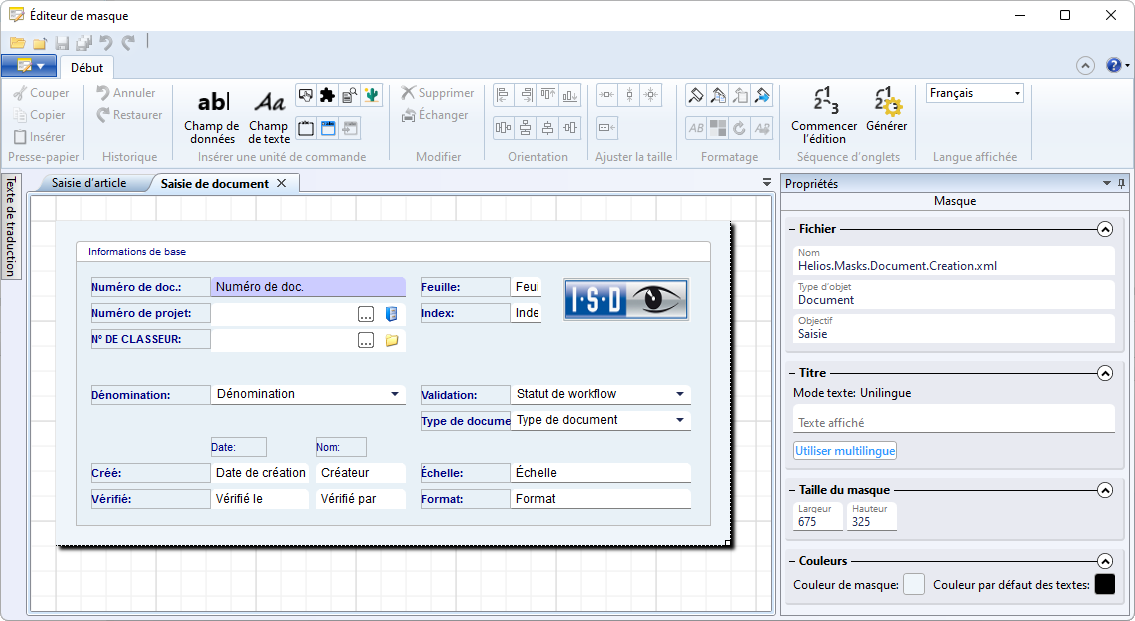The image size is (1135, 621).
Task: Open the Statut de workflow dropdown
Action: [x=680, y=394]
